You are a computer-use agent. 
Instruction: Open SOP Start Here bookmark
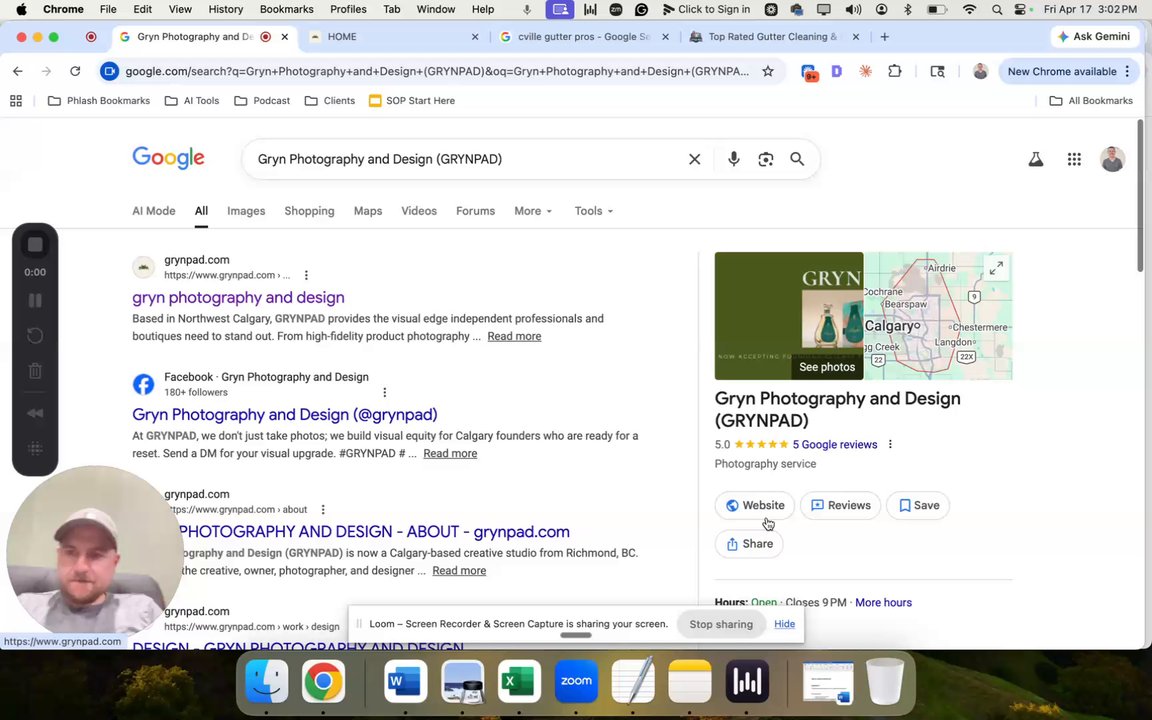click(x=411, y=101)
